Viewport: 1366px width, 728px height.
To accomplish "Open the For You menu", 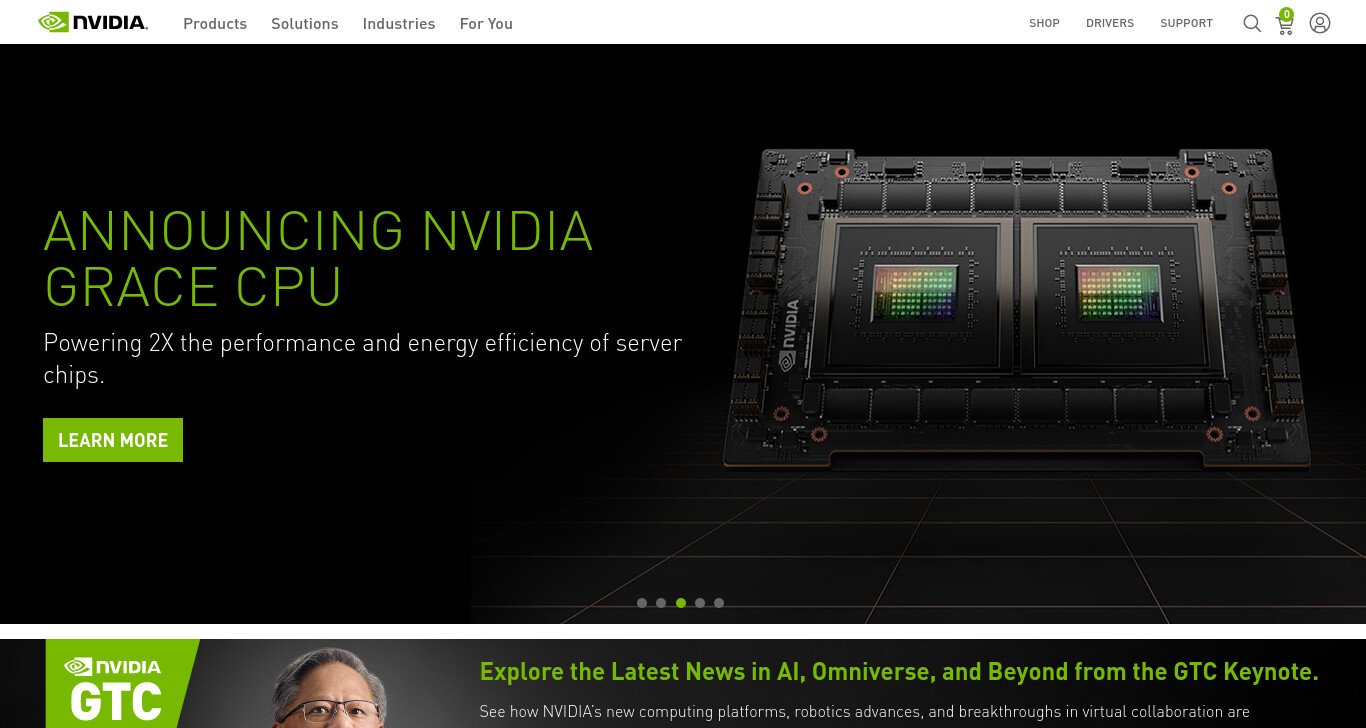I will tap(486, 23).
